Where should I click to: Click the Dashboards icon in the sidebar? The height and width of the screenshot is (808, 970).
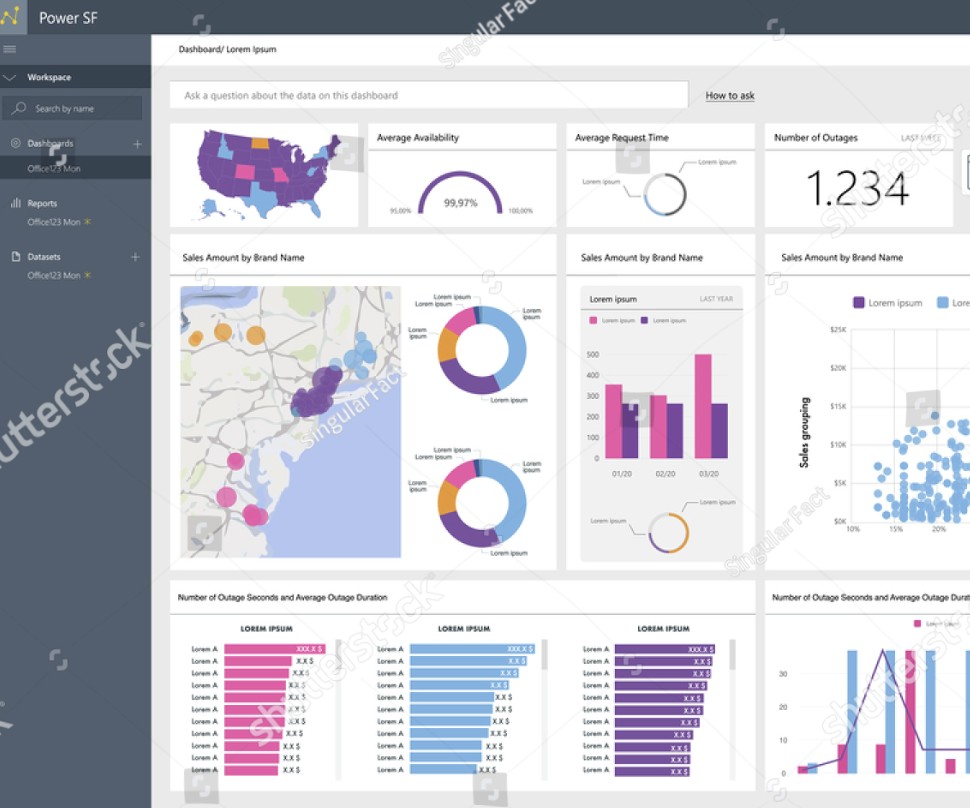(x=15, y=143)
